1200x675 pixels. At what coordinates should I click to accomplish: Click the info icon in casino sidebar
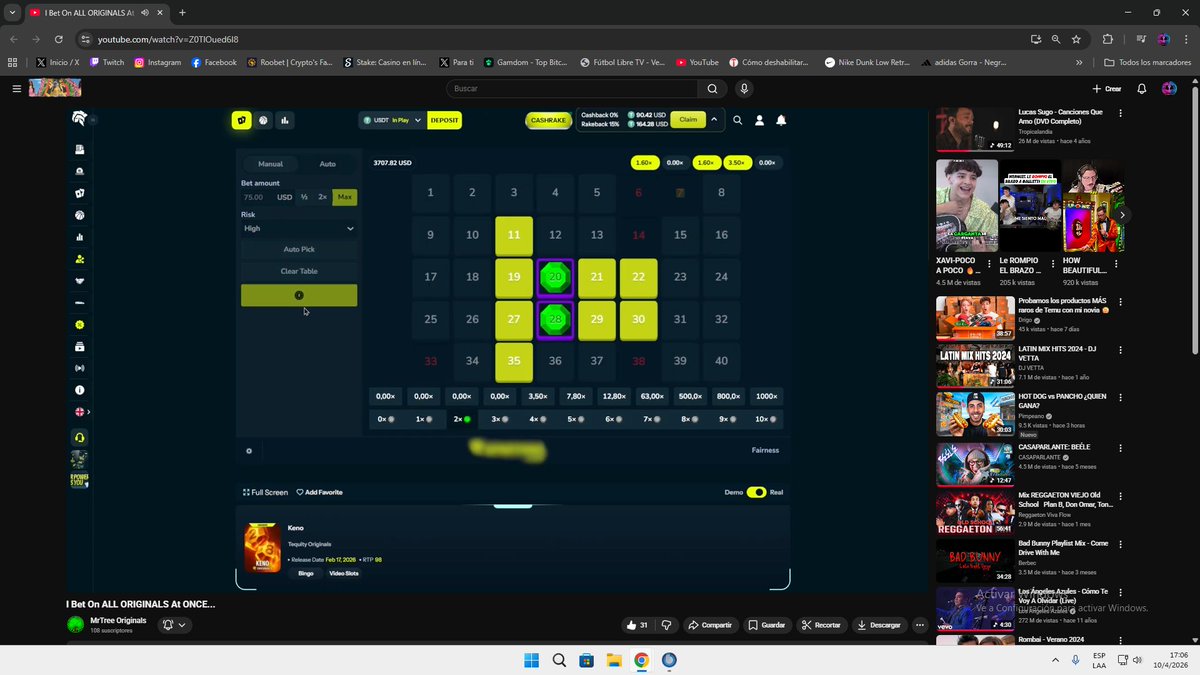[80, 390]
